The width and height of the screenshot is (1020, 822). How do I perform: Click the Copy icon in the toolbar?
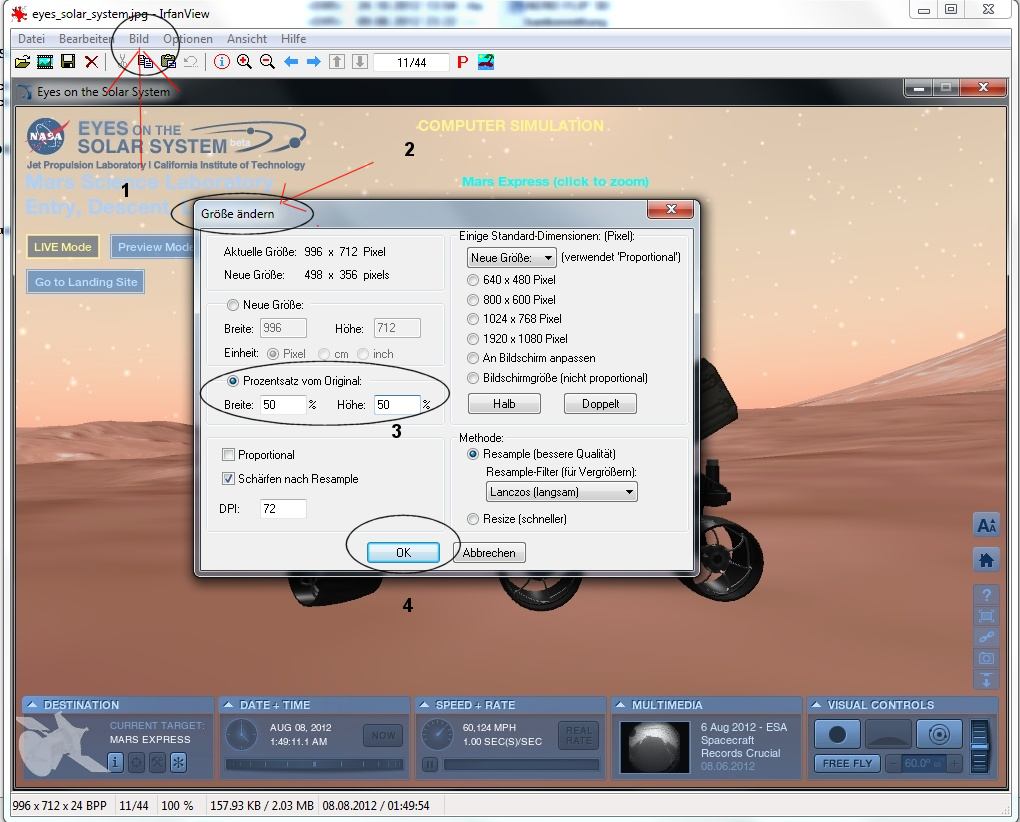[x=145, y=62]
